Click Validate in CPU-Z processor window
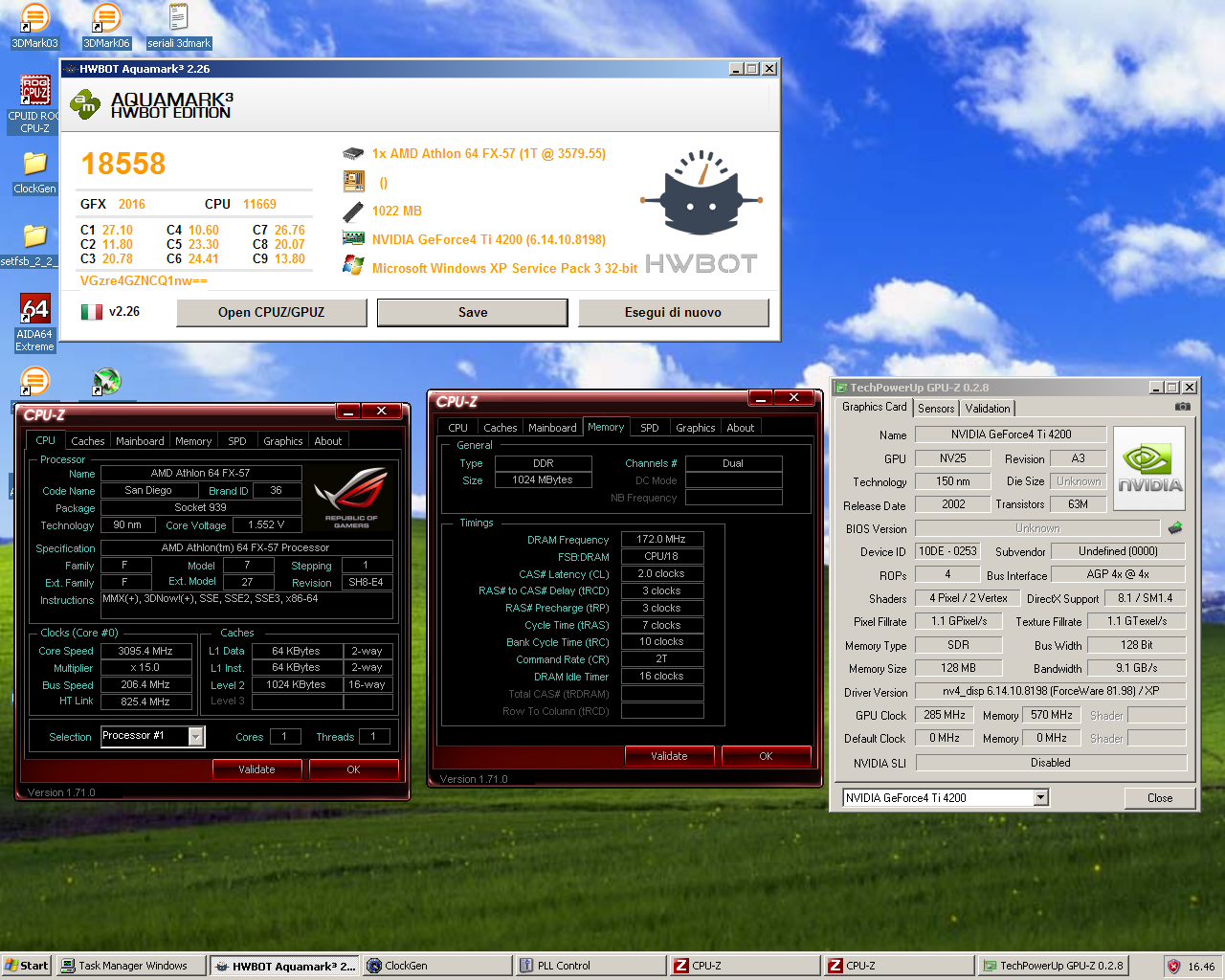The image size is (1225, 980). (256, 769)
